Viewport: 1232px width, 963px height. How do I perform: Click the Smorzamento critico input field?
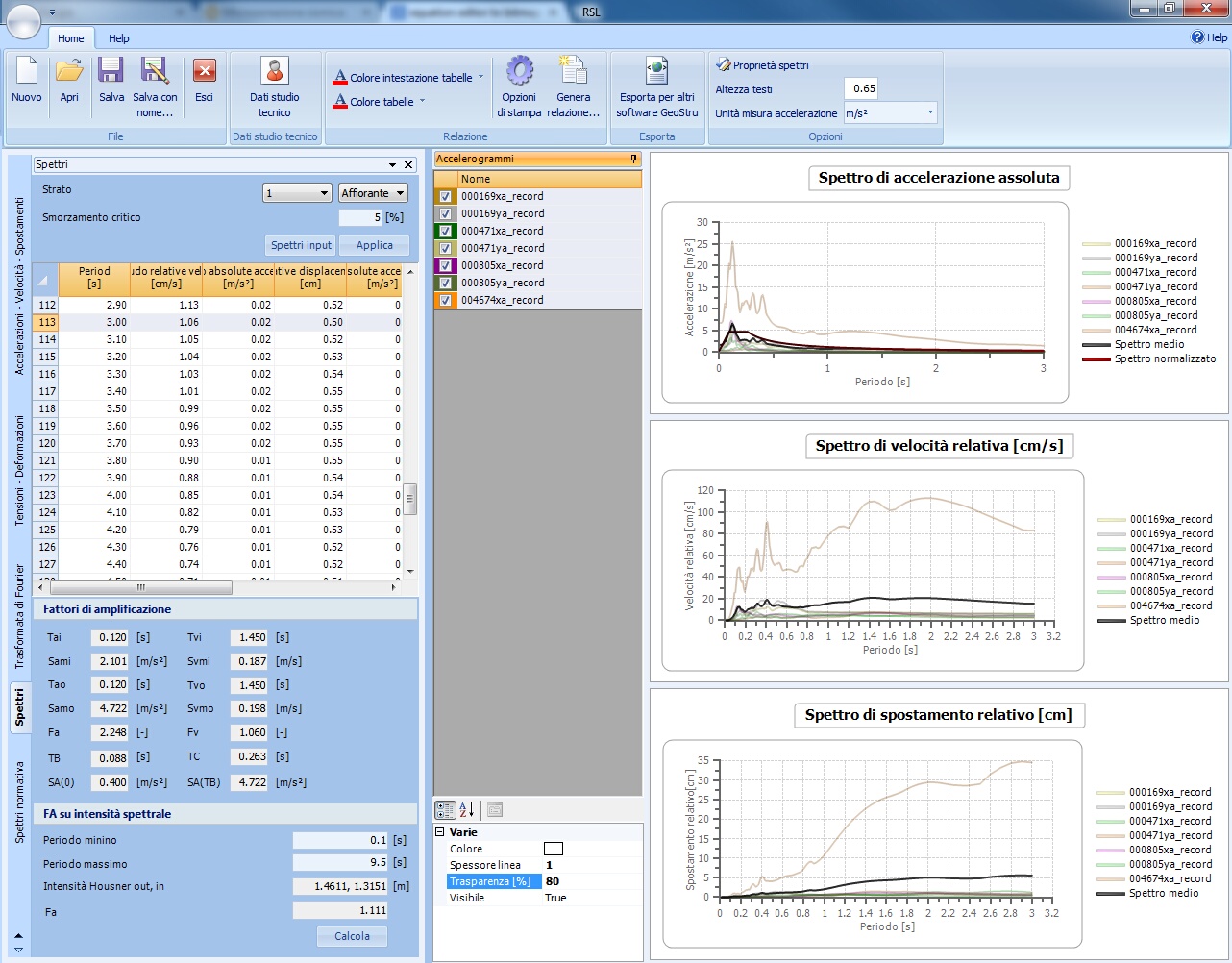coord(360,217)
